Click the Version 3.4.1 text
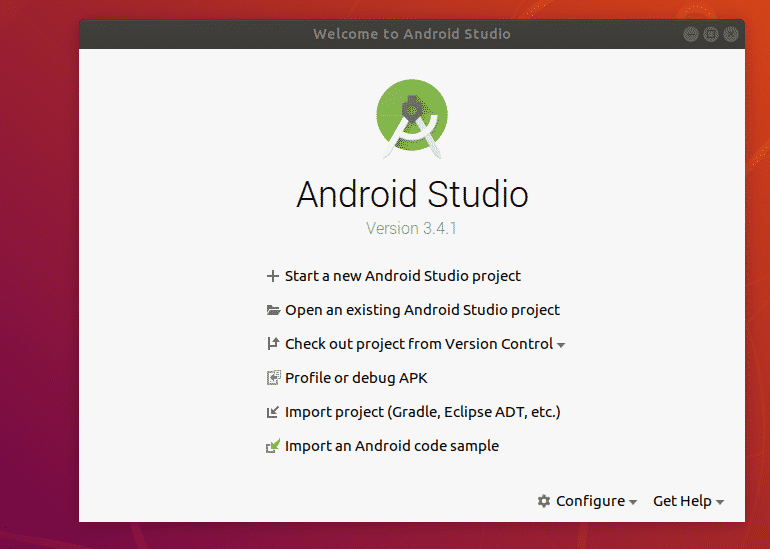 pyautogui.click(x=412, y=228)
